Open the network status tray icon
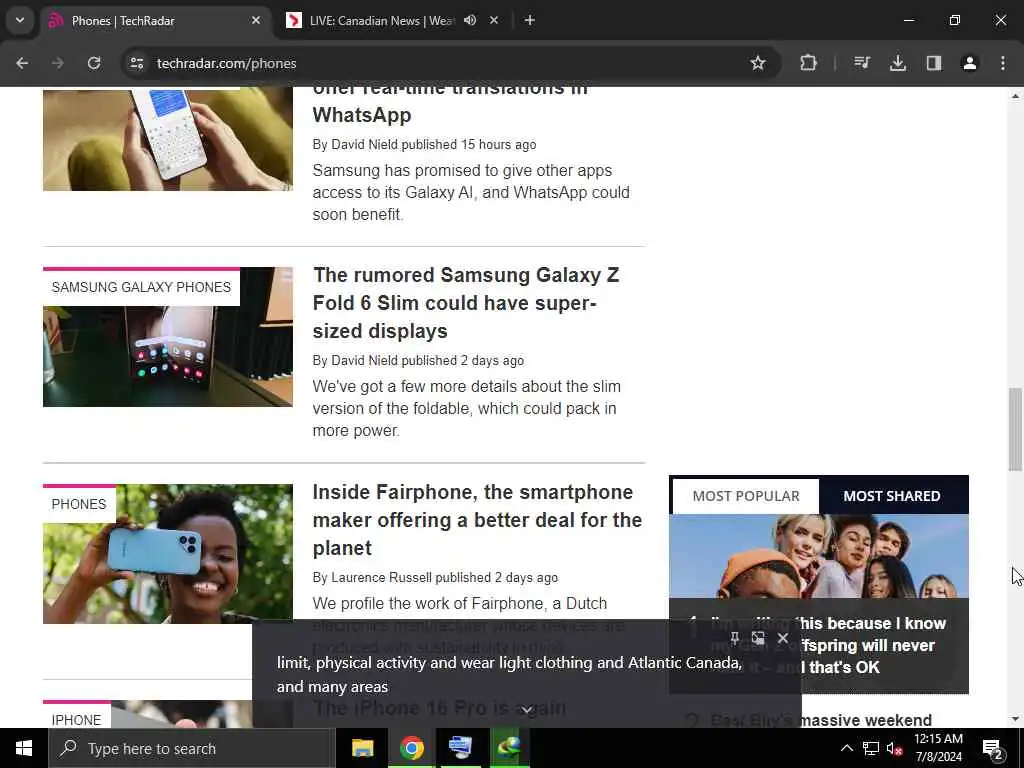This screenshot has height=768, width=1024. pos(871,748)
